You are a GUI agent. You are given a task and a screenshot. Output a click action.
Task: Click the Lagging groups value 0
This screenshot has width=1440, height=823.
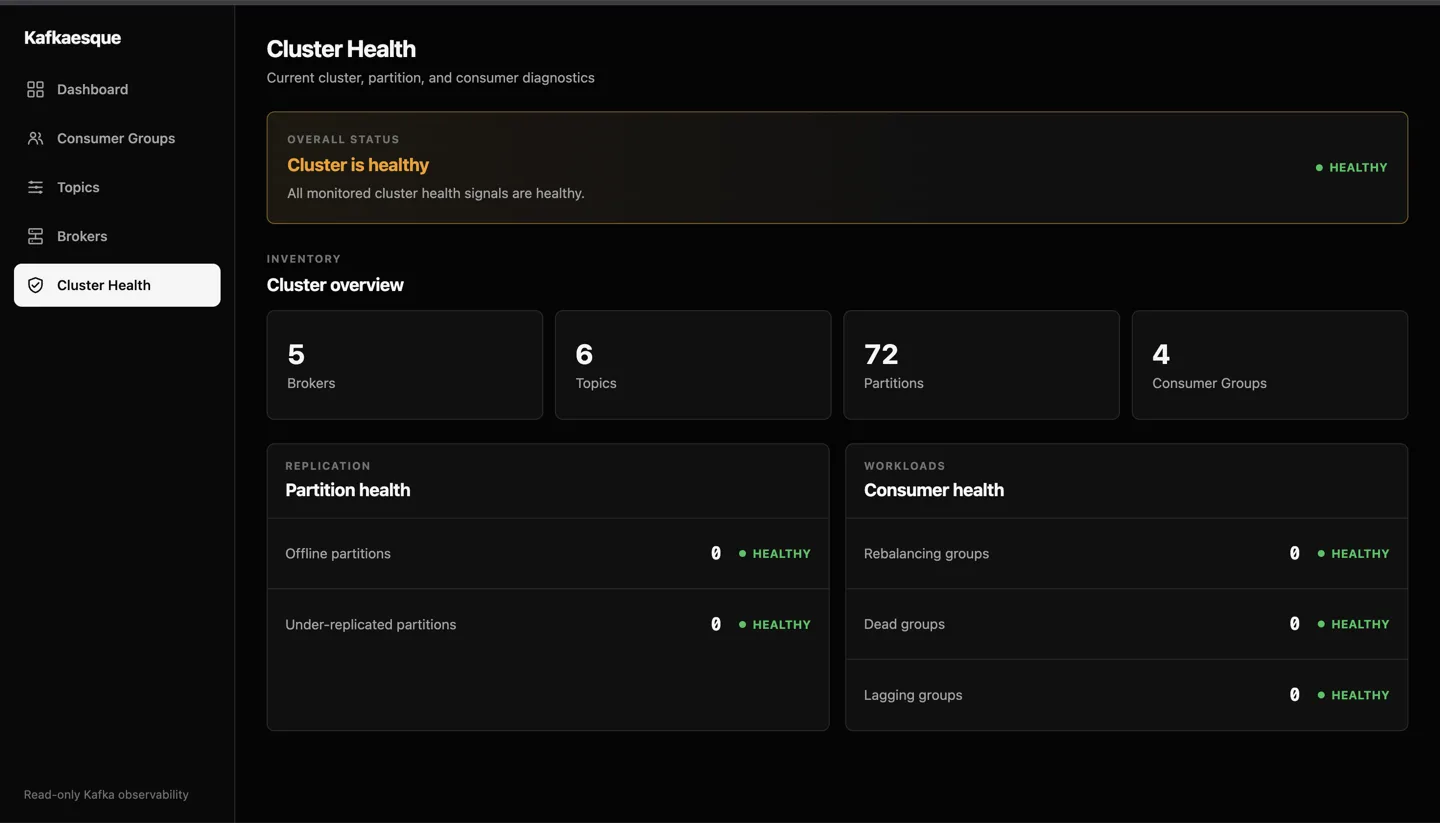point(1295,695)
